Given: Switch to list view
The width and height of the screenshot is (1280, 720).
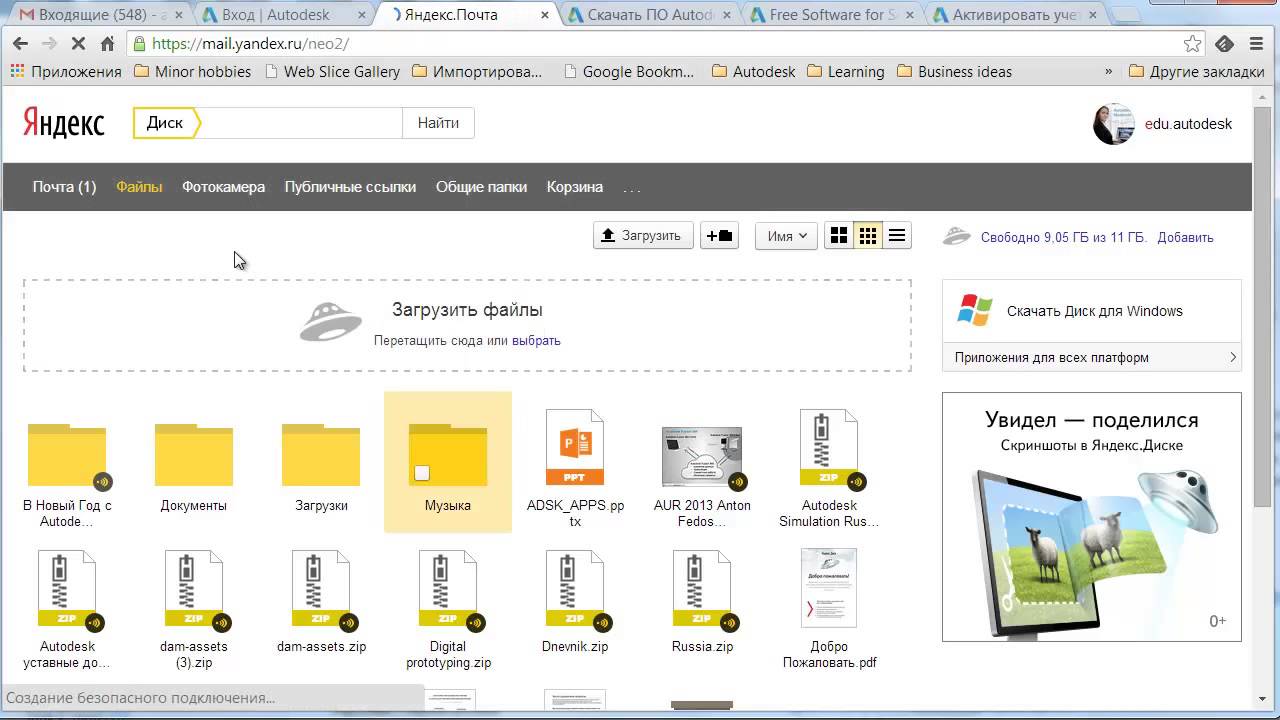Looking at the screenshot, I should pos(897,236).
